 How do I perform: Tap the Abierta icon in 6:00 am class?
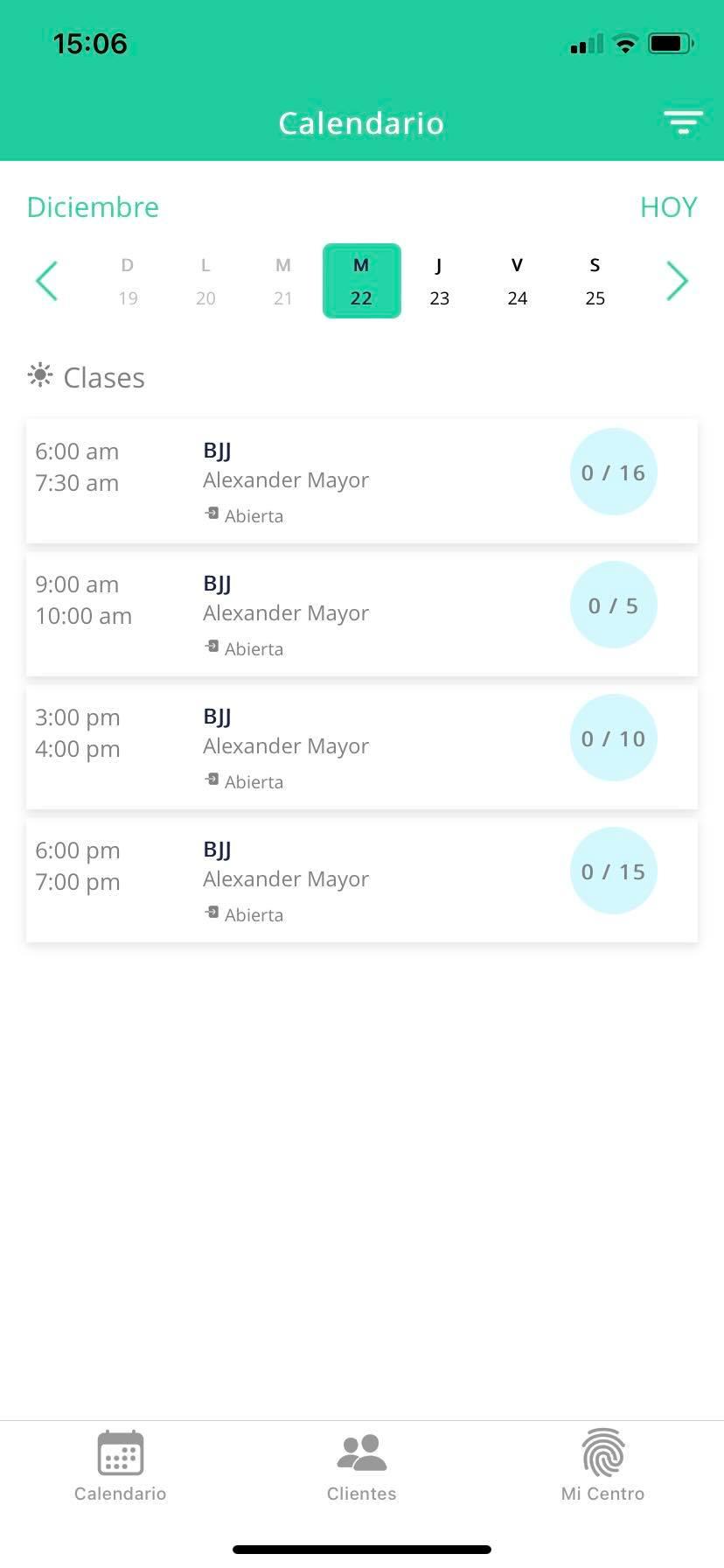(x=212, y=514)
